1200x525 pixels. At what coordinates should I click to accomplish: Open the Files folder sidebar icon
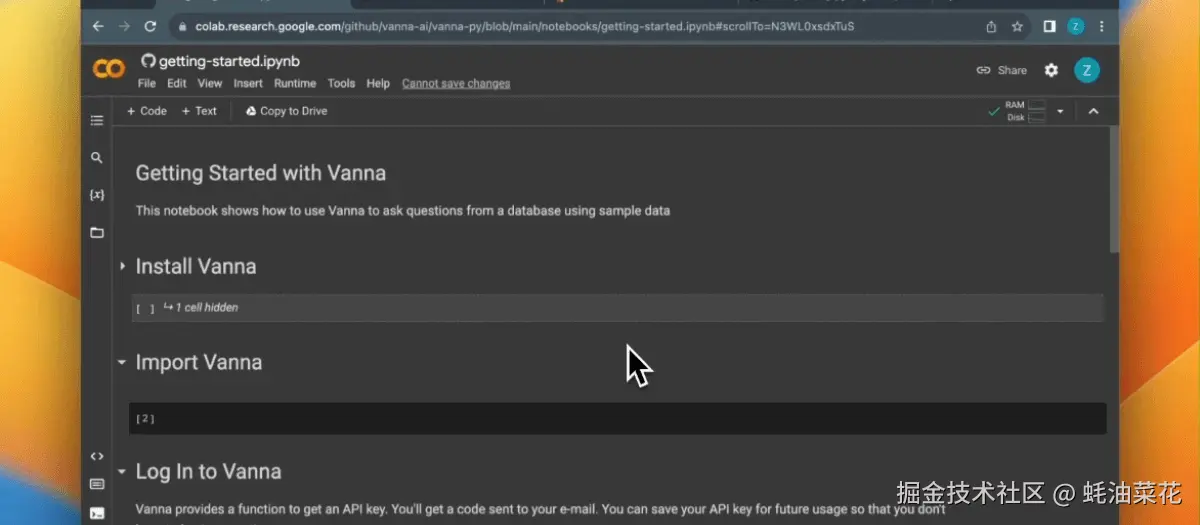pos(97,233)
